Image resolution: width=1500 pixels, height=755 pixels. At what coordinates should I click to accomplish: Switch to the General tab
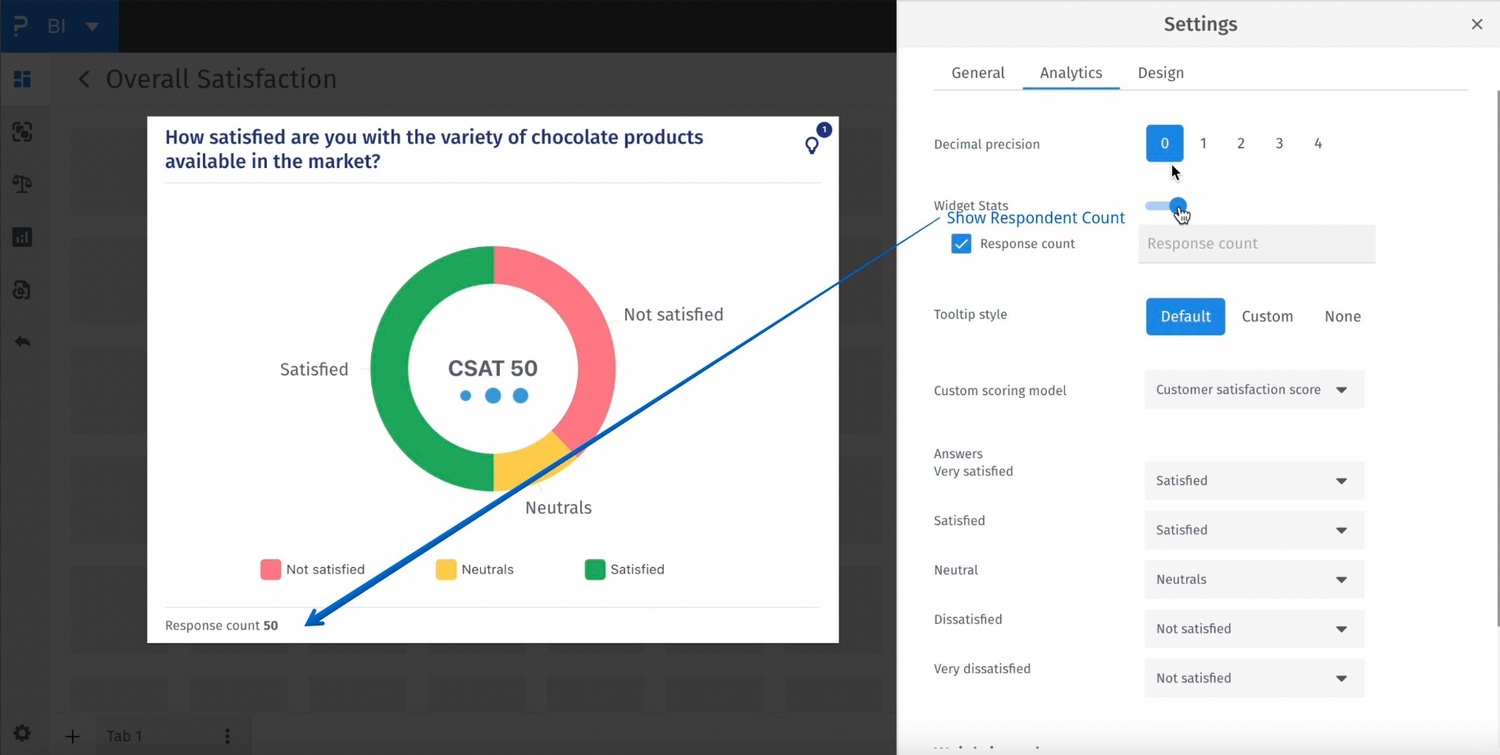(978, 73)
